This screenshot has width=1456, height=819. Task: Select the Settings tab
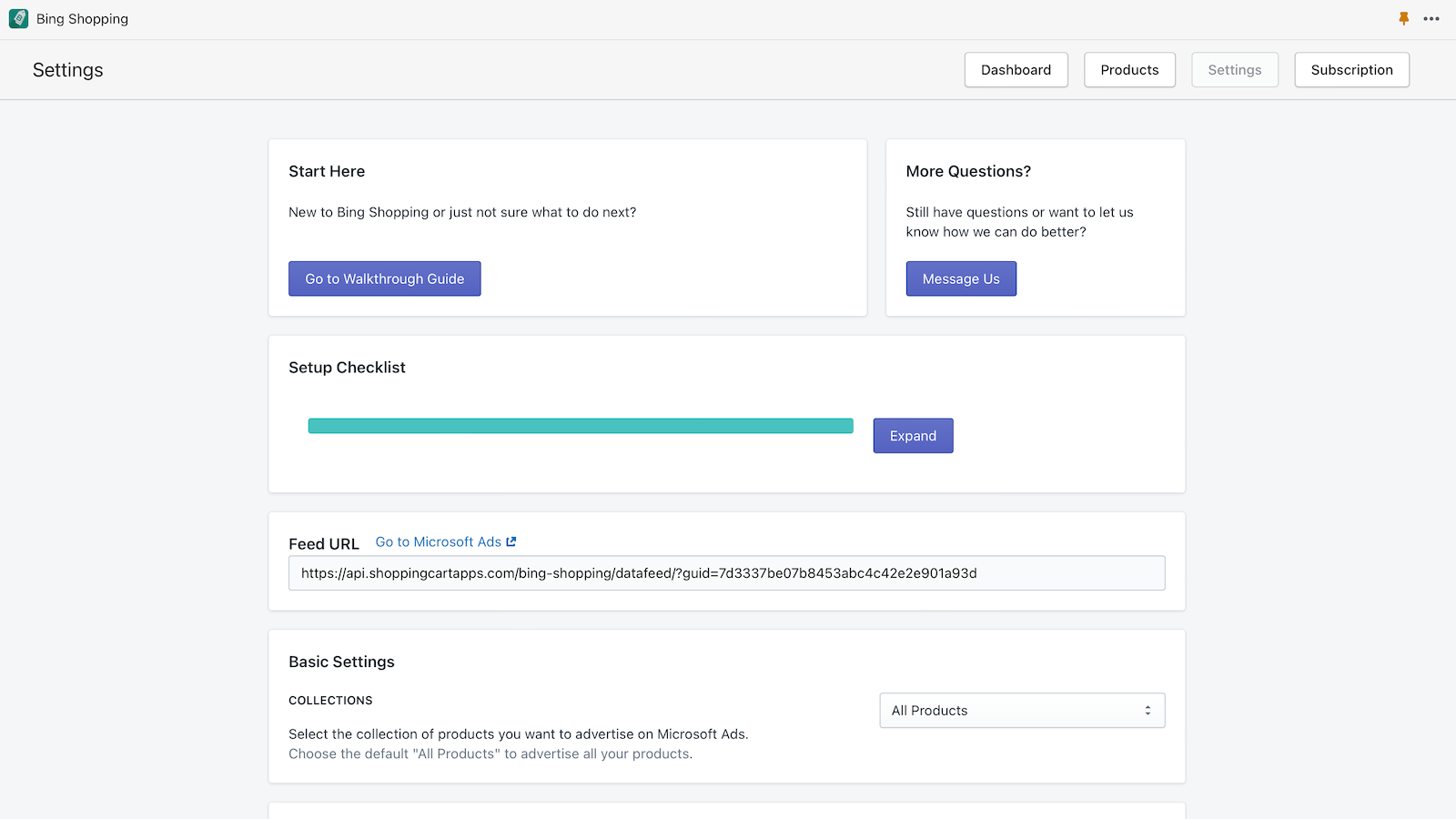pyautogui.click(x=1235, y=70)
